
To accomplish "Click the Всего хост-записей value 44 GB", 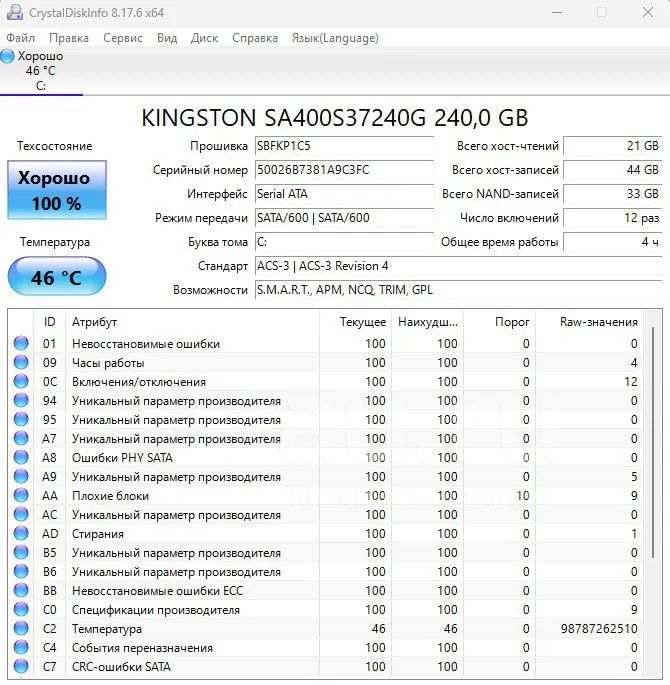I will coord(613,170).
